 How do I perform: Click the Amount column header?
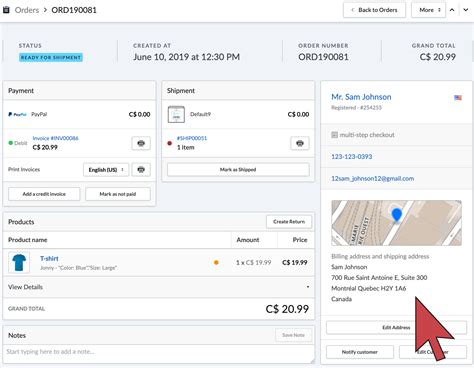tap(248, 240)
